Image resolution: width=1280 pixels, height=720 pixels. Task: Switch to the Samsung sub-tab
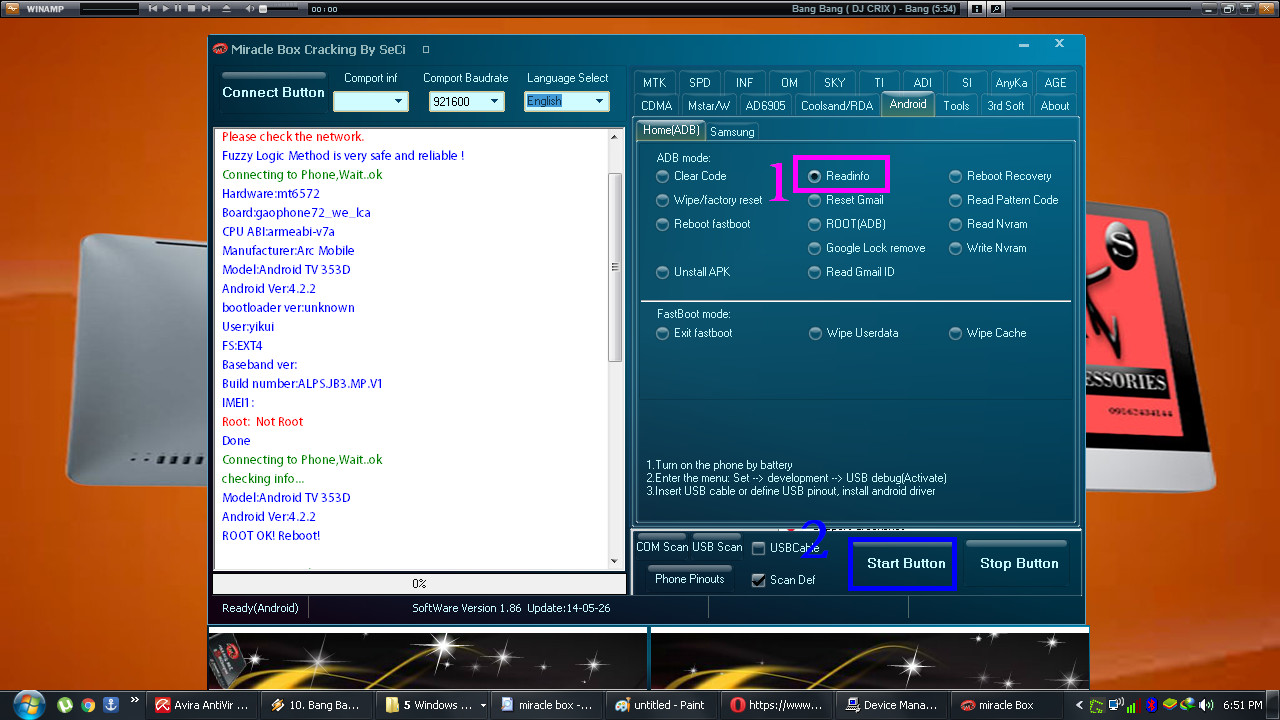coord(732,132)
